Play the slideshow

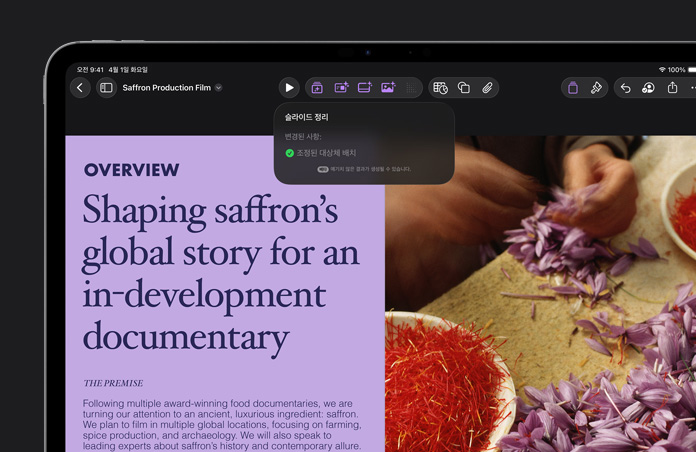(289, 88)
